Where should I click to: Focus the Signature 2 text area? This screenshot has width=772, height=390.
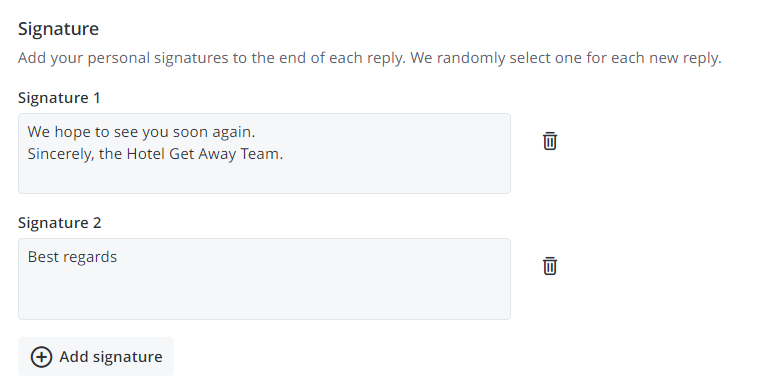coord(264,279)
